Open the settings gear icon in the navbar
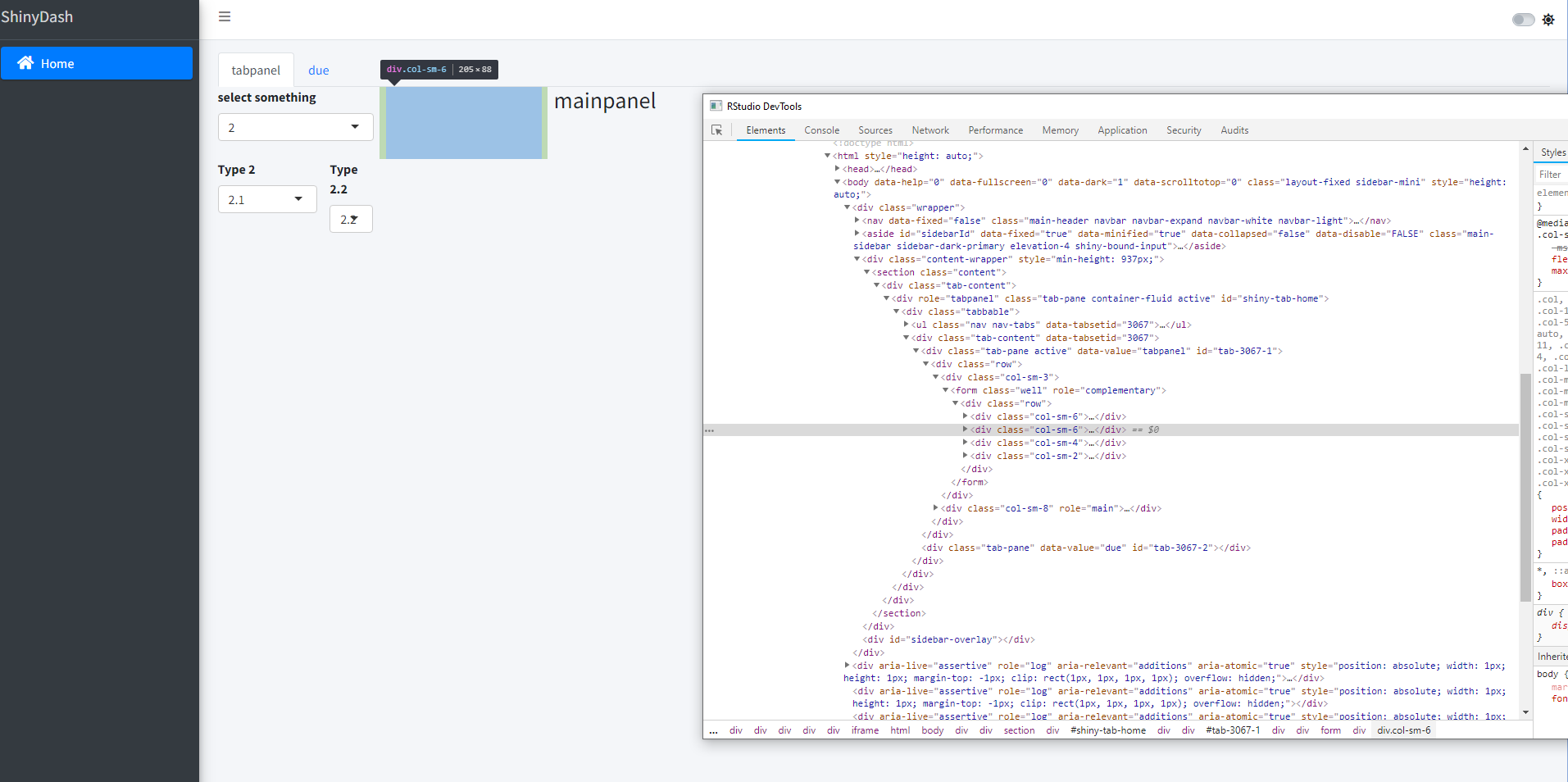 coord(1548,19)
